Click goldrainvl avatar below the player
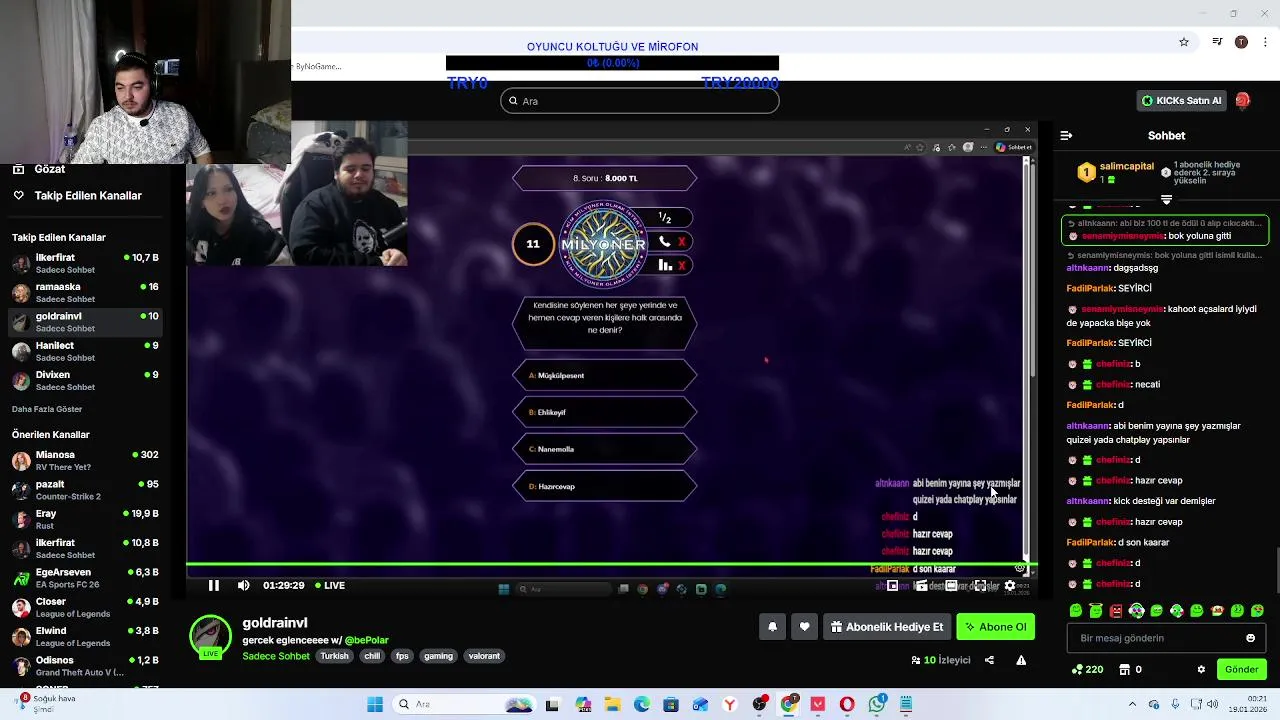This screenshot has height=720, width=1280. click(210, 637)
